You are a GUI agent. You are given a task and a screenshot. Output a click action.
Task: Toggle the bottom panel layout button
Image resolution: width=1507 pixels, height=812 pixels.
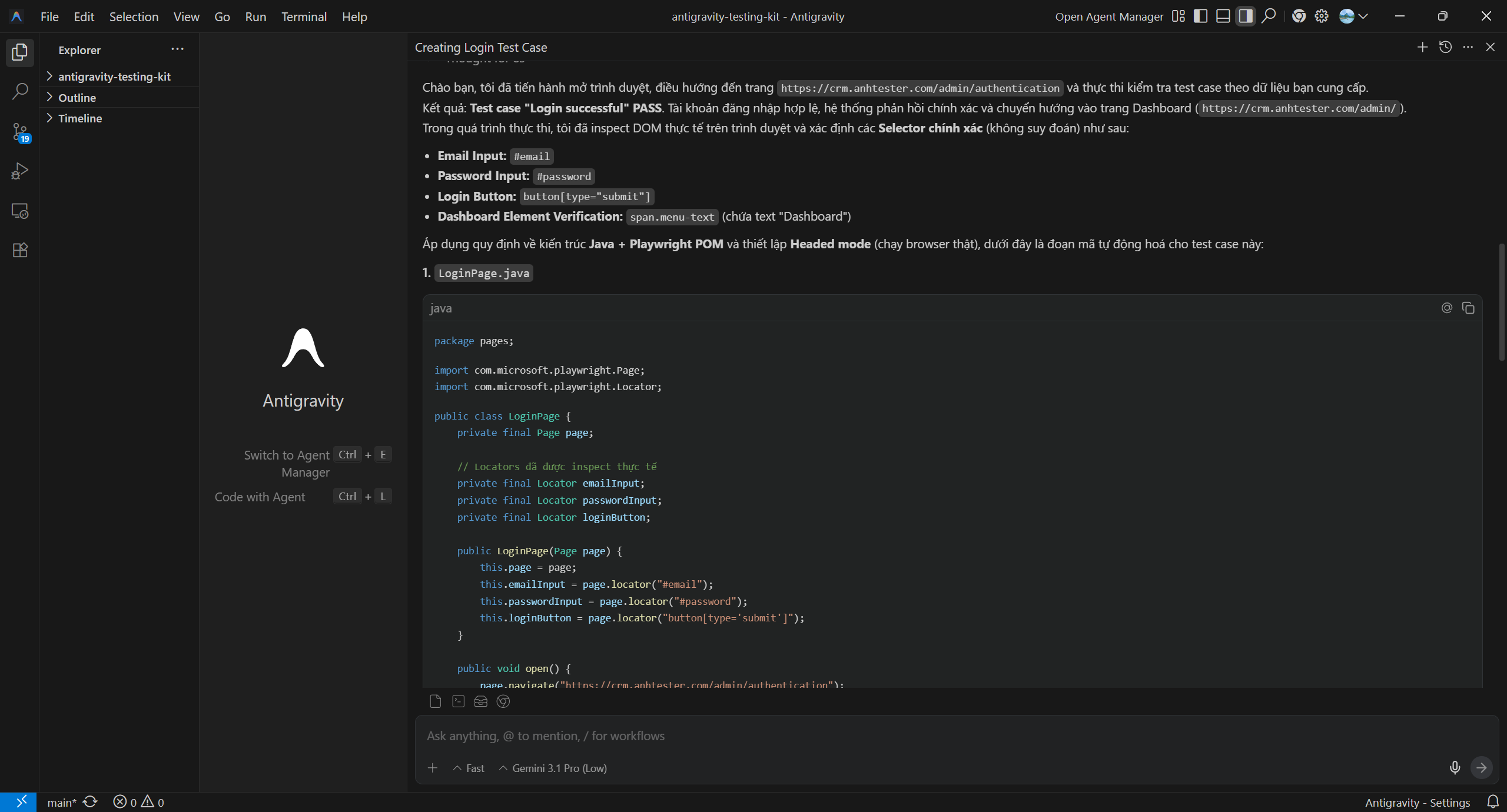[x=1223, y=16]
